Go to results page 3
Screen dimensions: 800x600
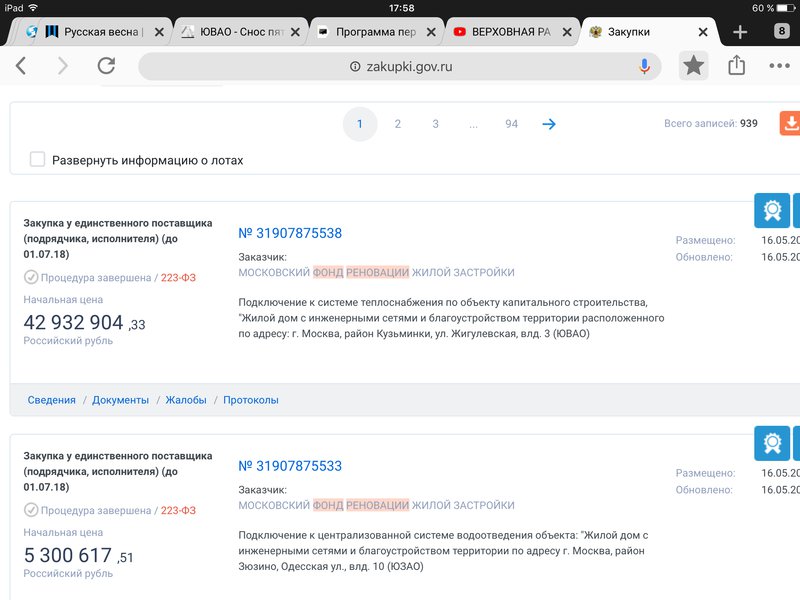click(435, 124)
